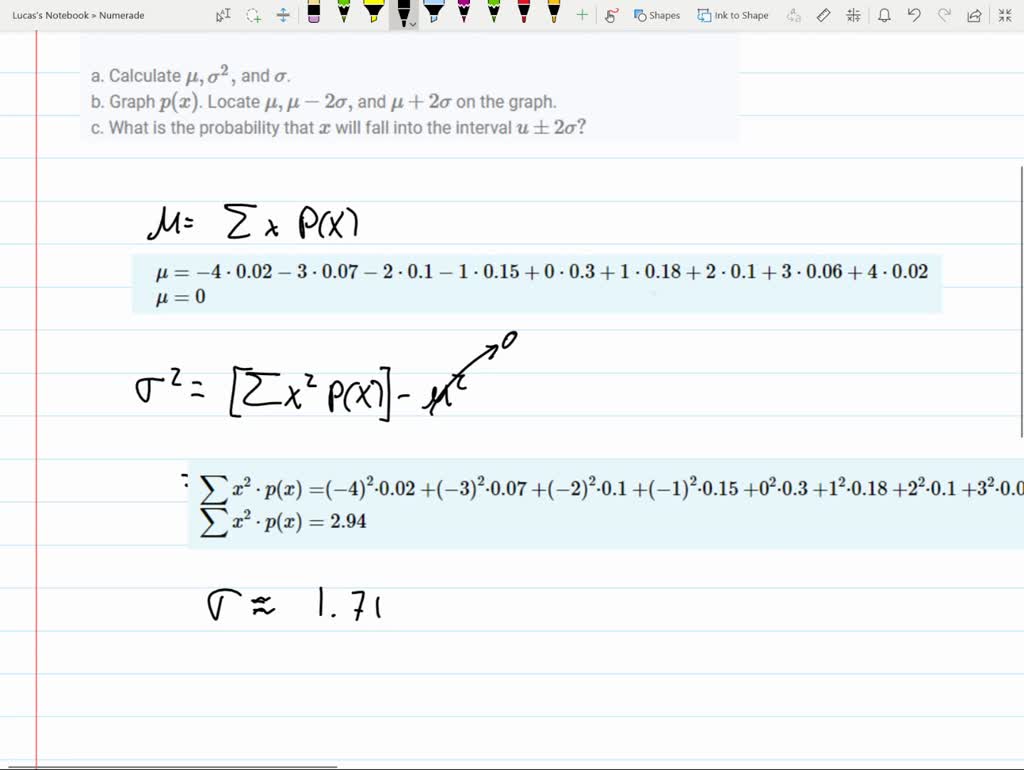Choose the text selection tool
Viewport: 1024px width, 770px height.
224,15
